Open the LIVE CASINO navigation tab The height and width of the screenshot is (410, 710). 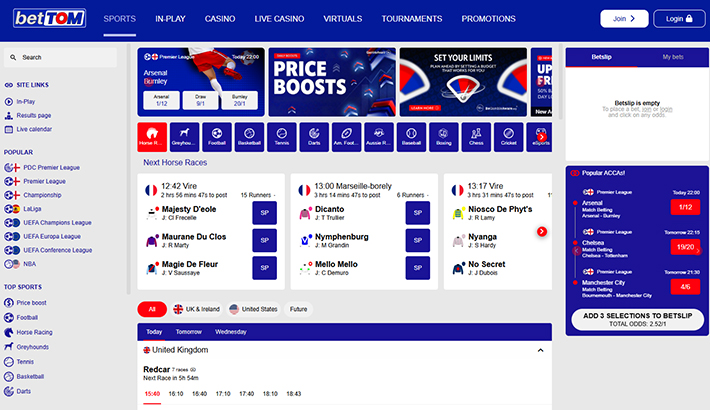(x=279, y=19)
